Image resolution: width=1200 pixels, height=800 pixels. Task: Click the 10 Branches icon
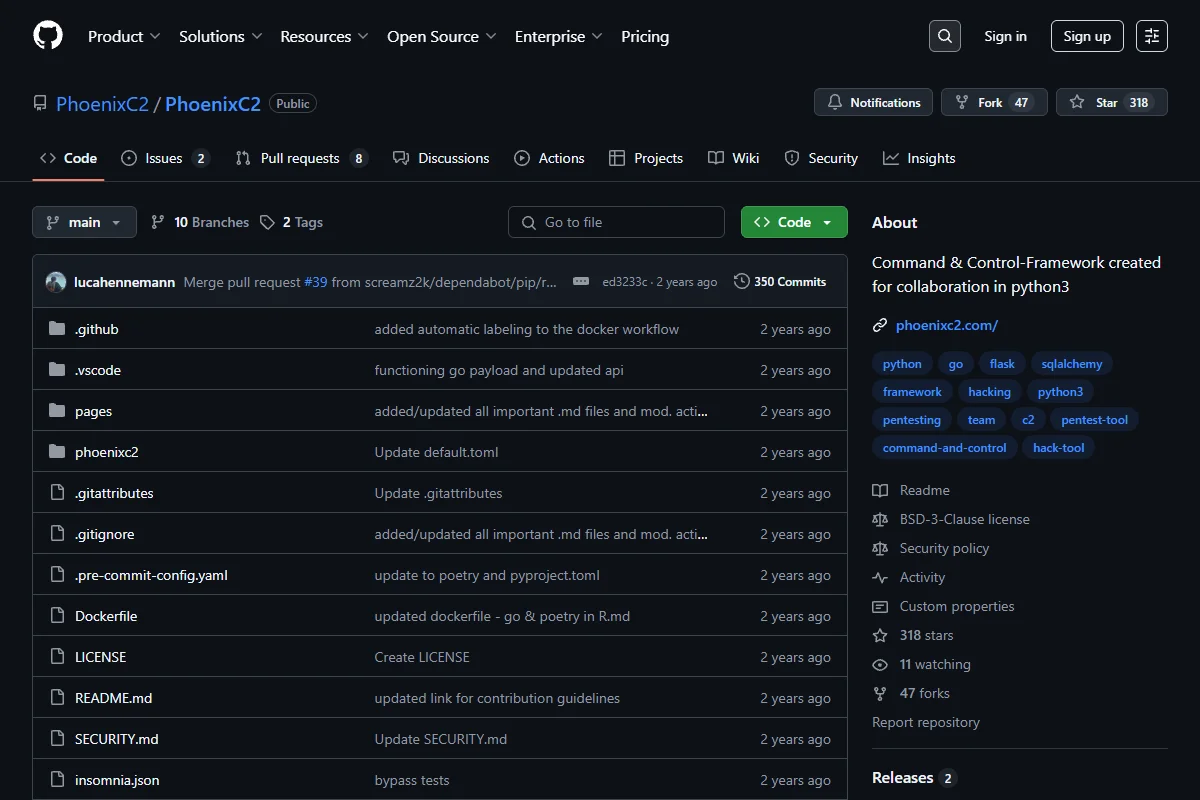point(158,222)
